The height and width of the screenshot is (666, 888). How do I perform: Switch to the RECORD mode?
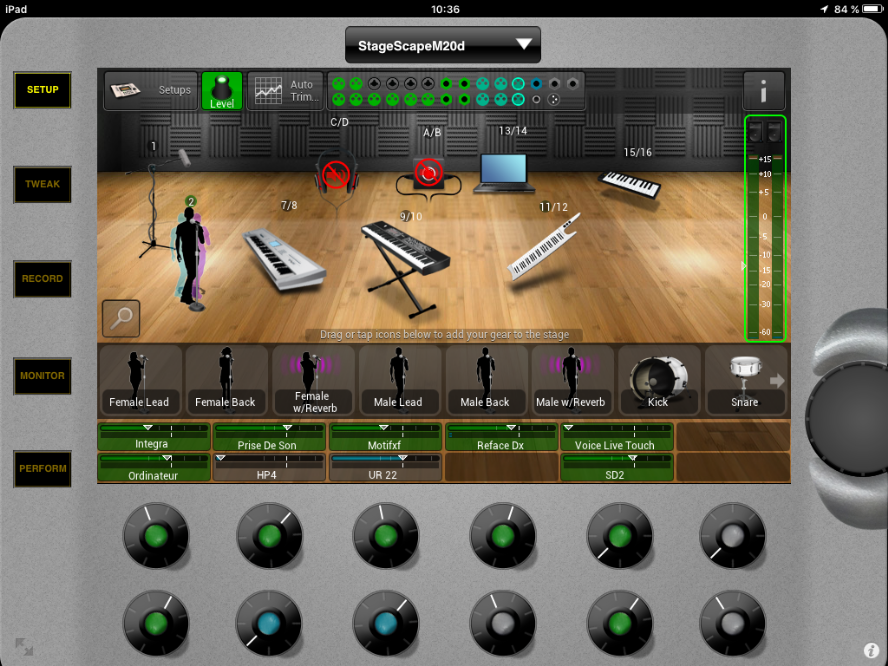(x=42, y=279)
